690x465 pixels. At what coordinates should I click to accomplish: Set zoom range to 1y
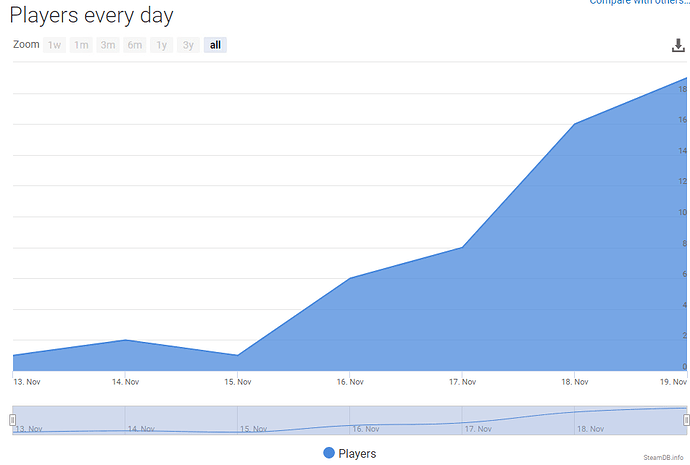click(161, 45)
